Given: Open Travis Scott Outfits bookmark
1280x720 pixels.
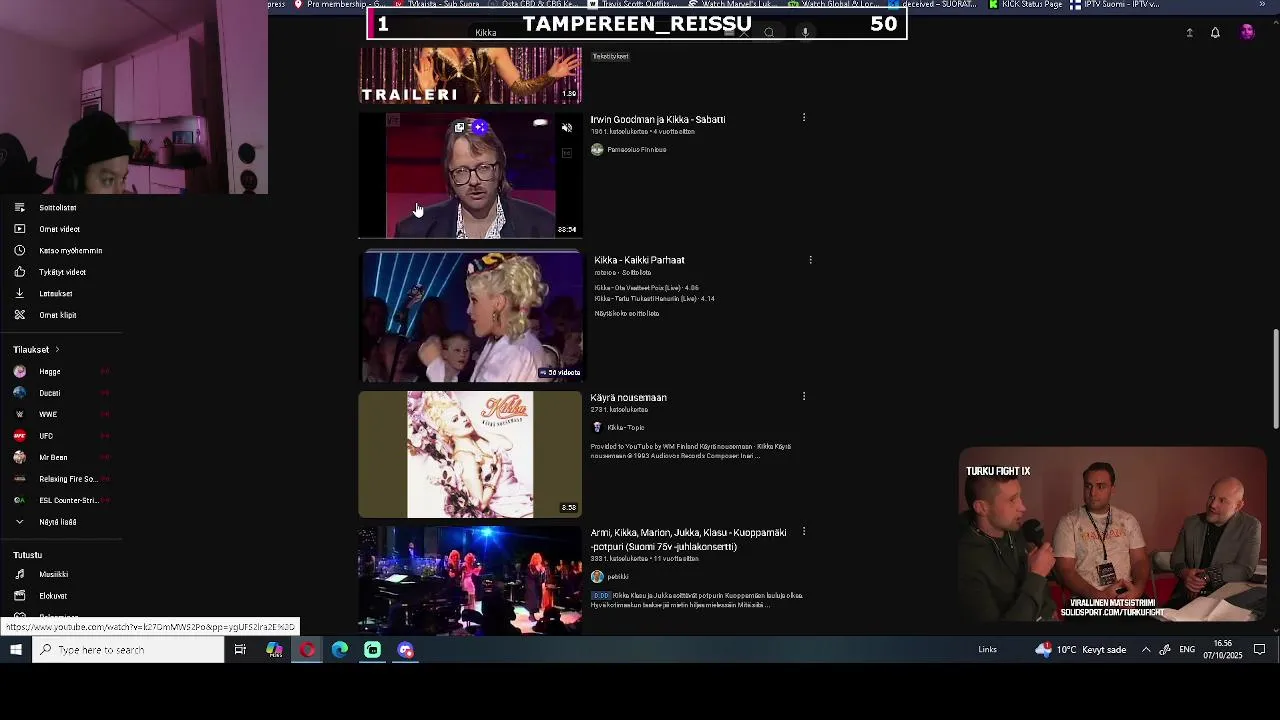Looking at the screenshot, I should [x=631, y=4].
